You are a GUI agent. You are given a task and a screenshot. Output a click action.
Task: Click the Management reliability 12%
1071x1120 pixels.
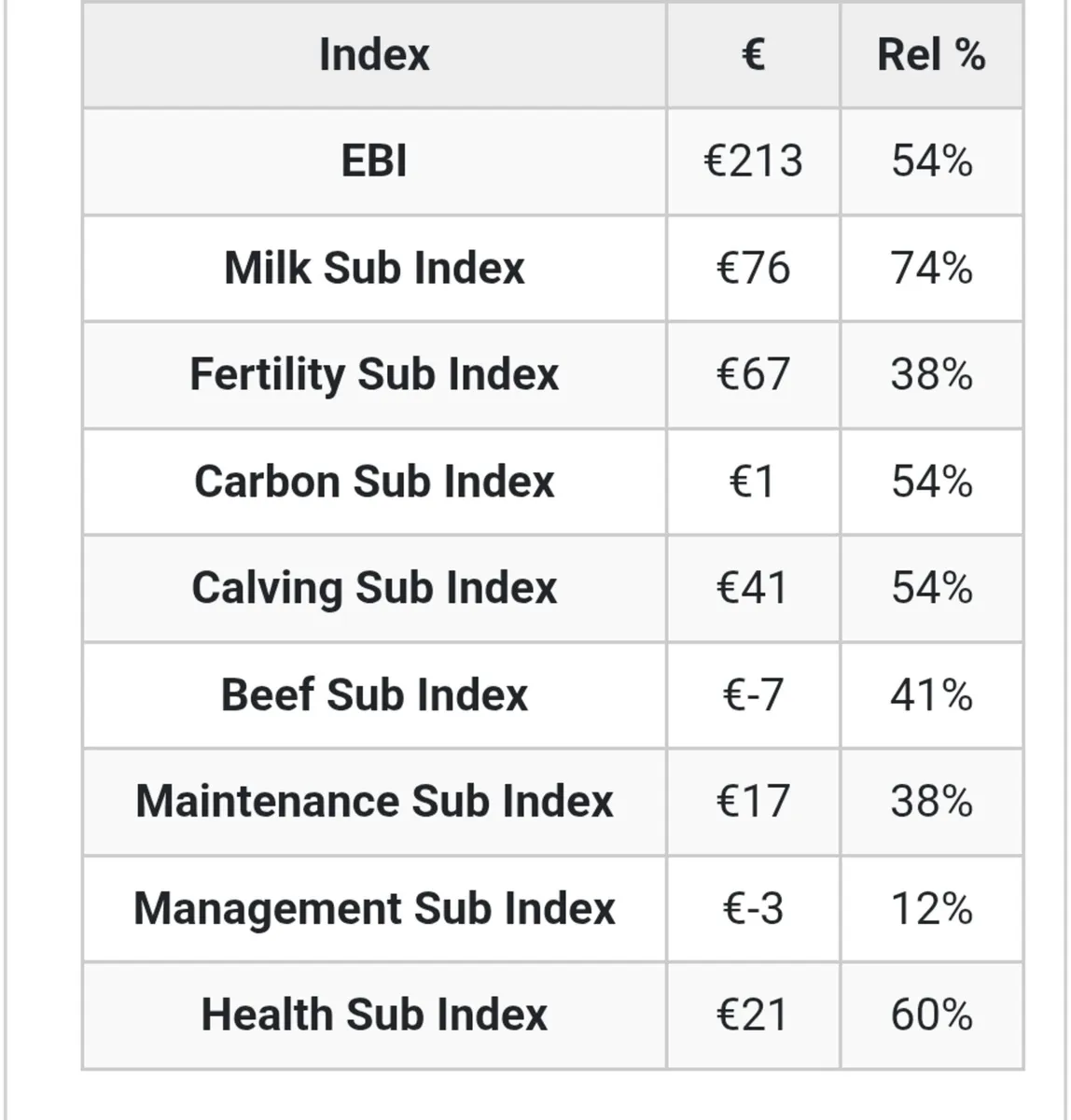click(x=931, y=909)
